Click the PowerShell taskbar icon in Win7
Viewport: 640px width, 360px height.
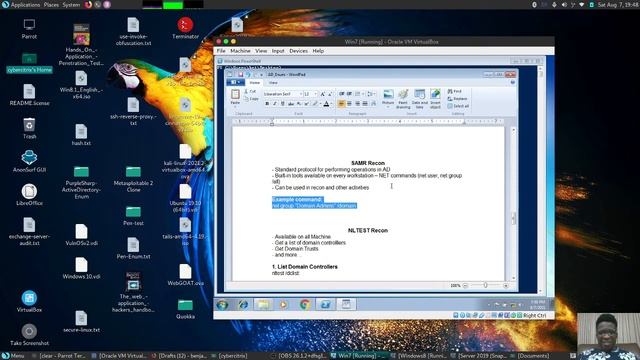click(325, 304)
